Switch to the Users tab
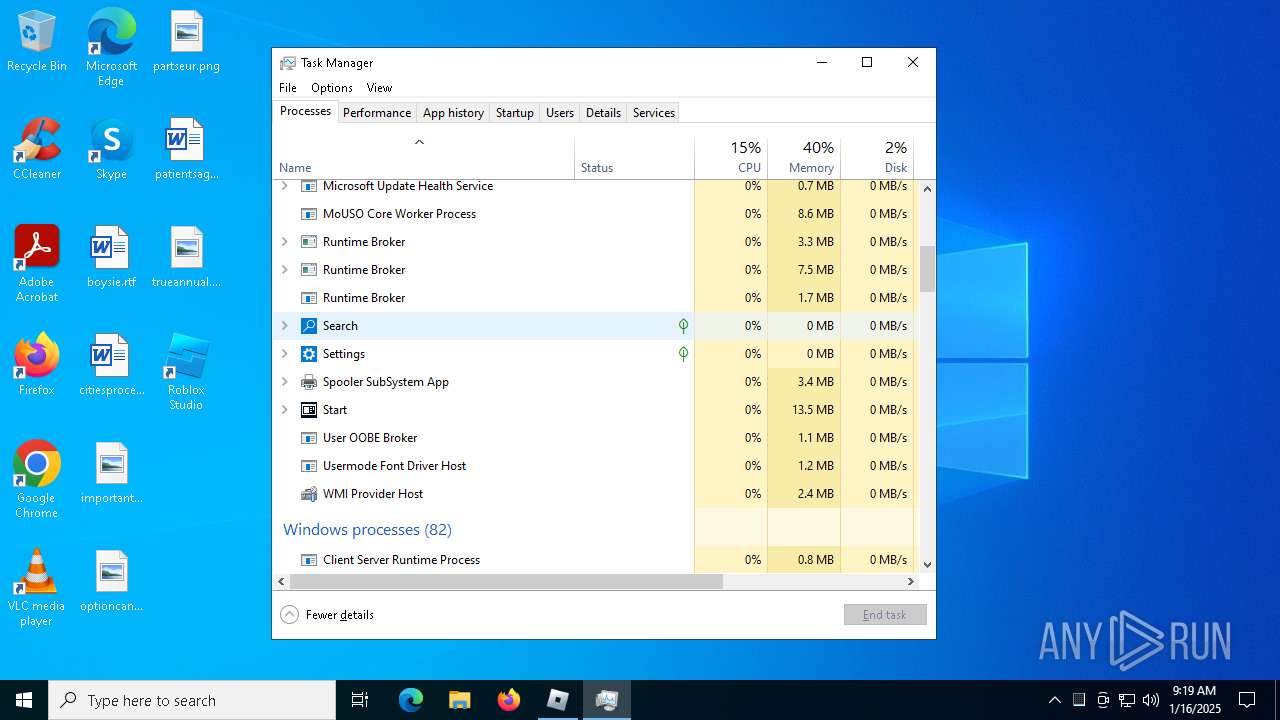Screen dimensions: 1280x720 click(560, 113)
